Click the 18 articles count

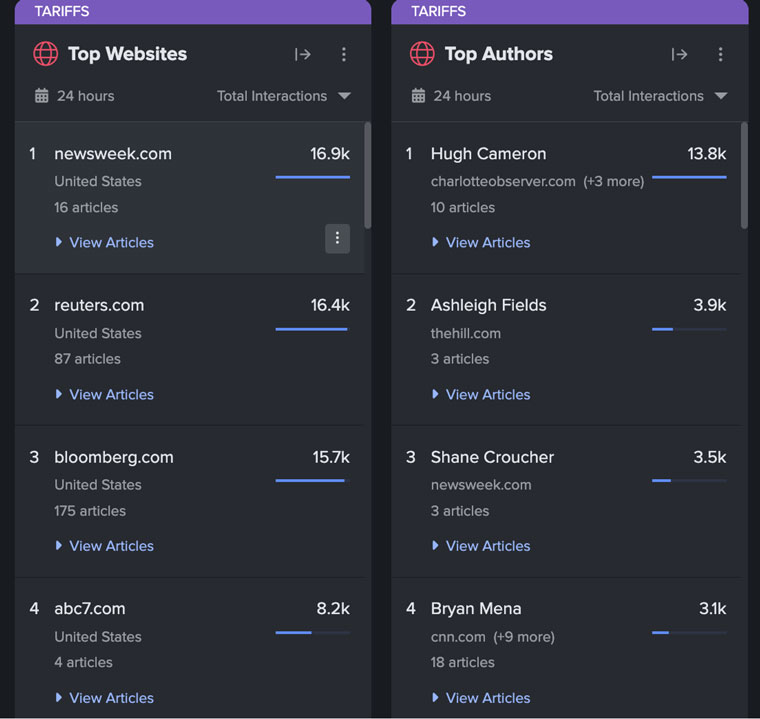tap(463, 662)
